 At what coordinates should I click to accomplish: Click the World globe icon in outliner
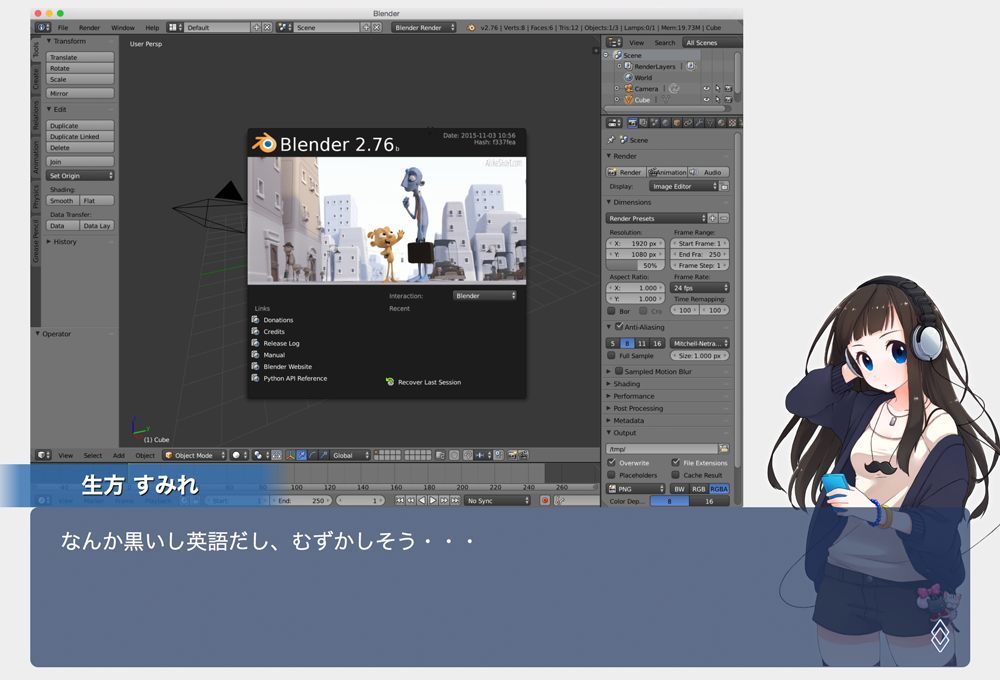pyautogui.click(x=628, y=77)
